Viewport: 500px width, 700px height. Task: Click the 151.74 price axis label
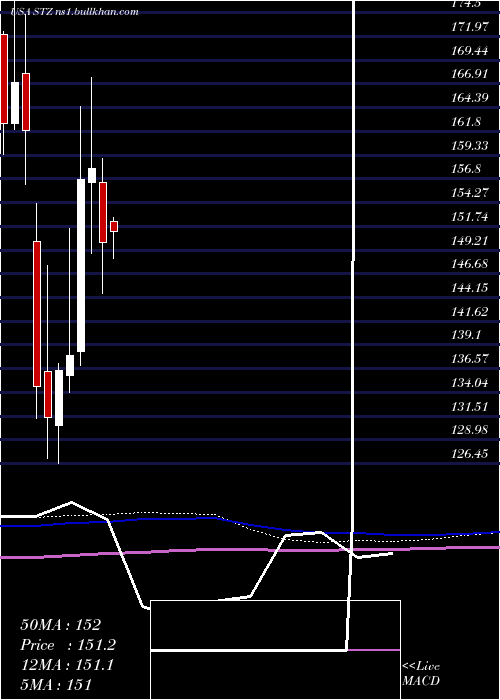pyautogui.click(x=470, y=217)
